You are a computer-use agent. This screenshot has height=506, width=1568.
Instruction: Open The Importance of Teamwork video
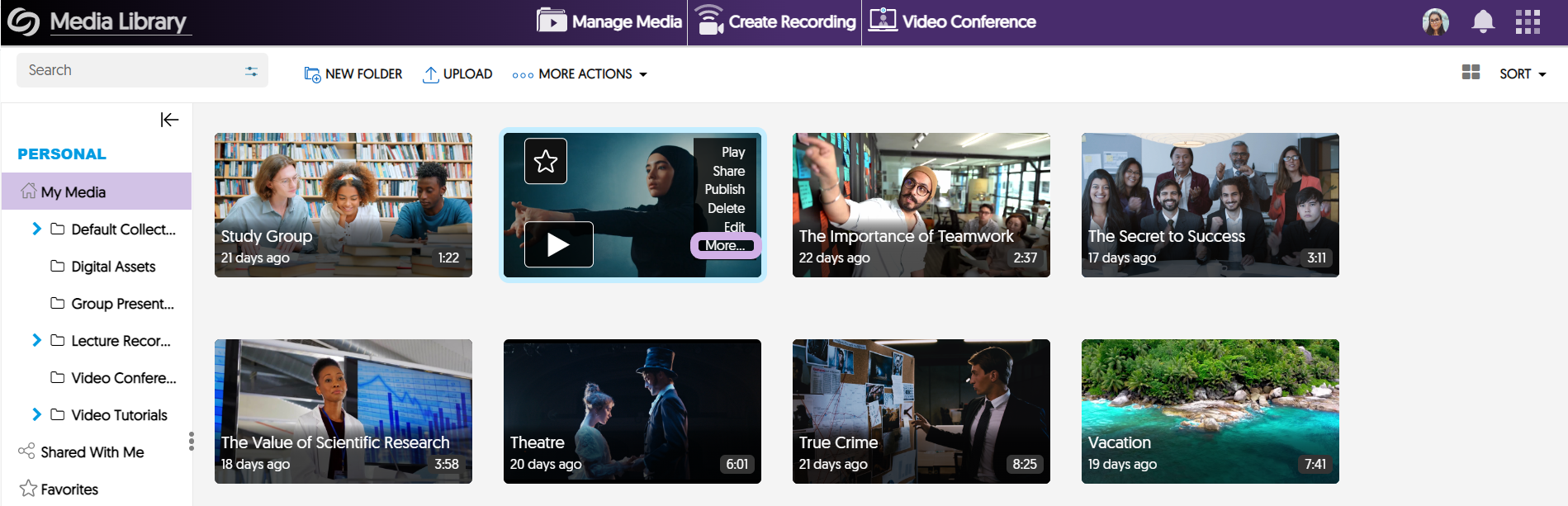[x=921, y=205]
